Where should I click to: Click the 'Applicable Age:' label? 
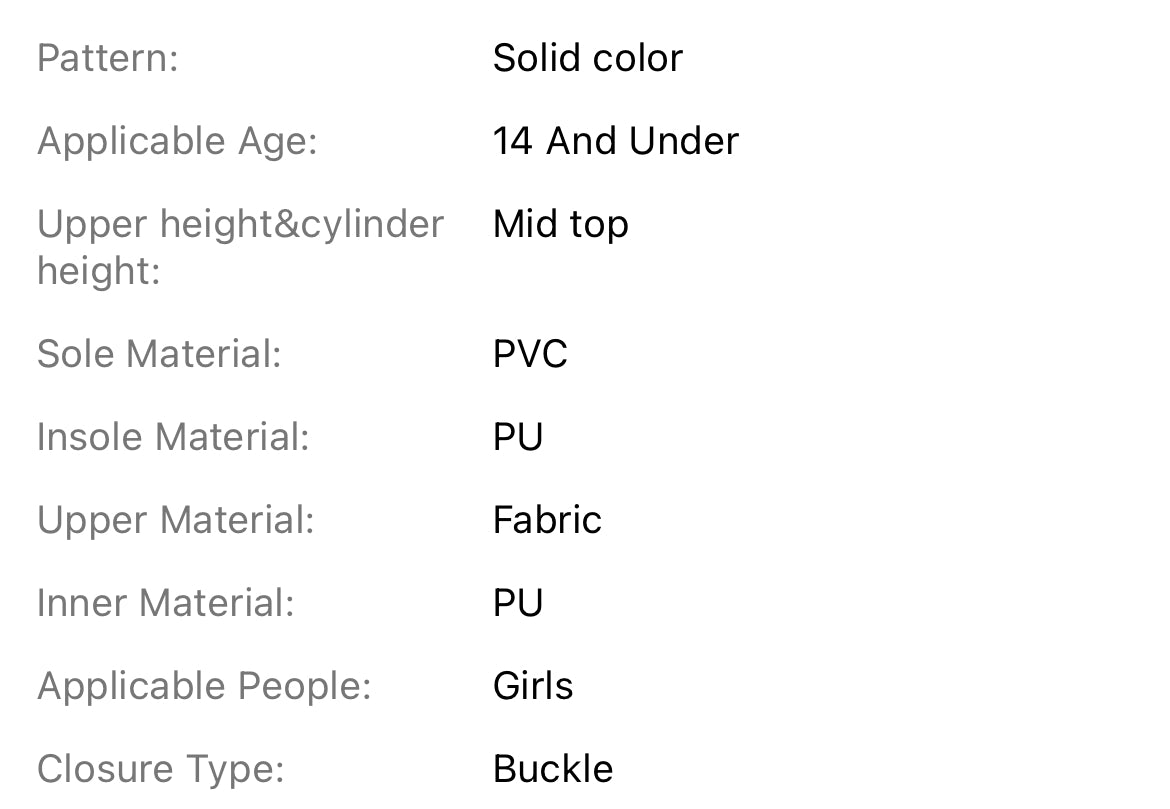pyautogui.click(x=177, y=141)
